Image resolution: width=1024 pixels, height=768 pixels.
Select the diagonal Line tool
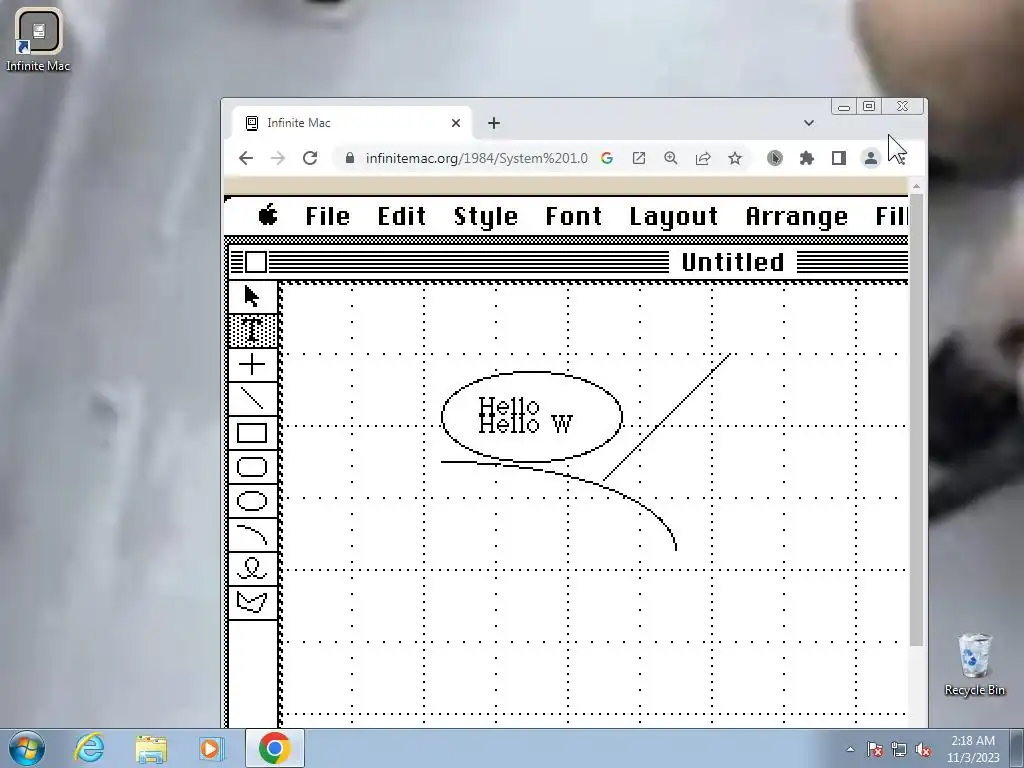[252, 398]
